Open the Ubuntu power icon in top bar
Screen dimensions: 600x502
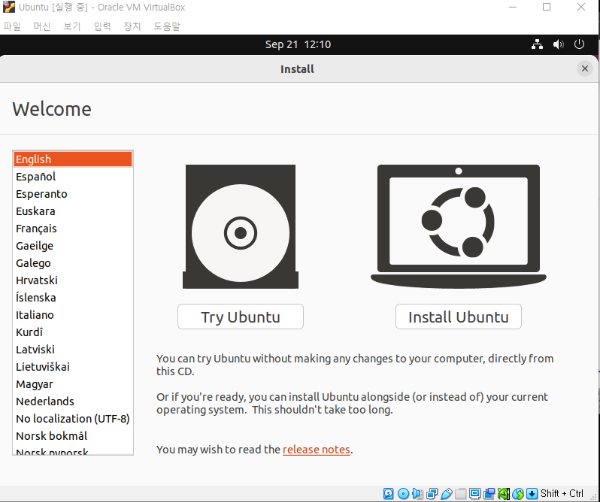coord(579,44)
